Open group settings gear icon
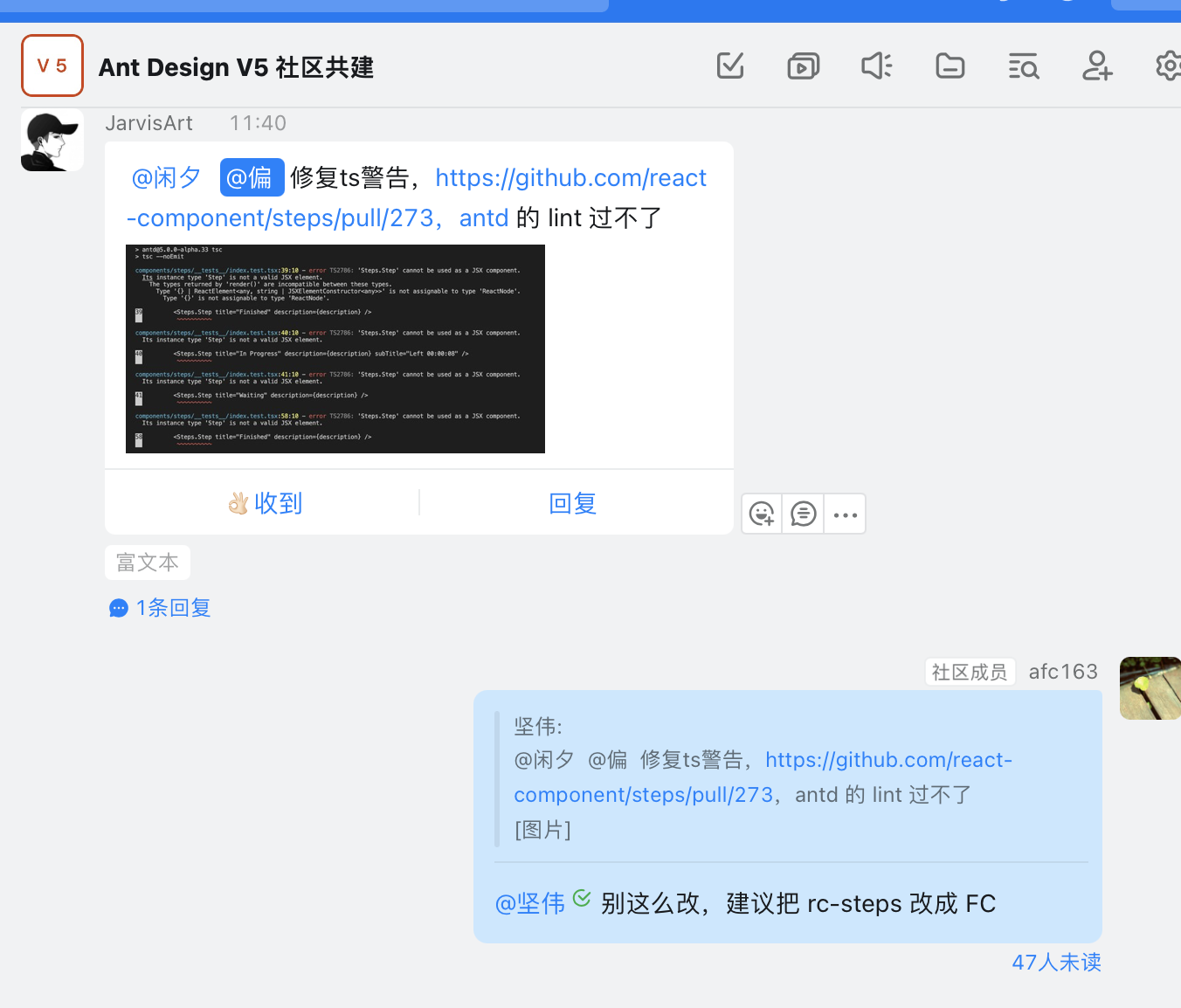The width and height of the screenshot is (1181, 1008). point(1168,66)
